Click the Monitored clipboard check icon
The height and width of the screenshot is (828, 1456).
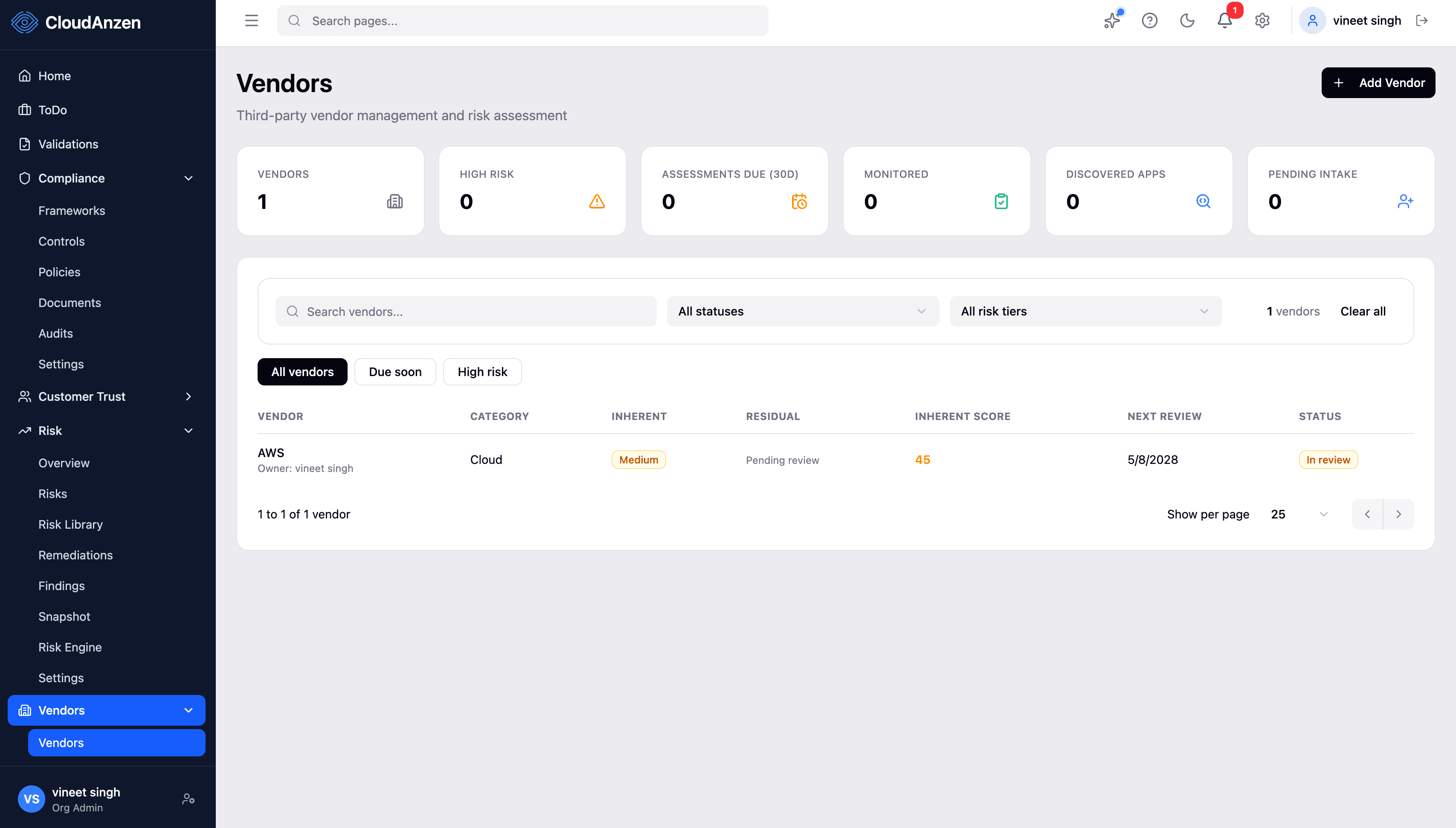click(x=1001, y=201)
